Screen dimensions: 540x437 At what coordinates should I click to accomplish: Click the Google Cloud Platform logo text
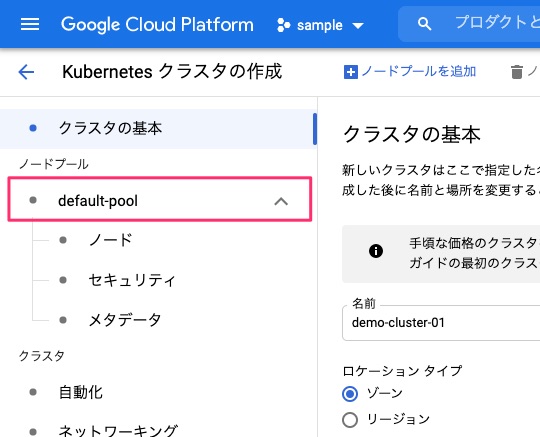tap(157, 25)
